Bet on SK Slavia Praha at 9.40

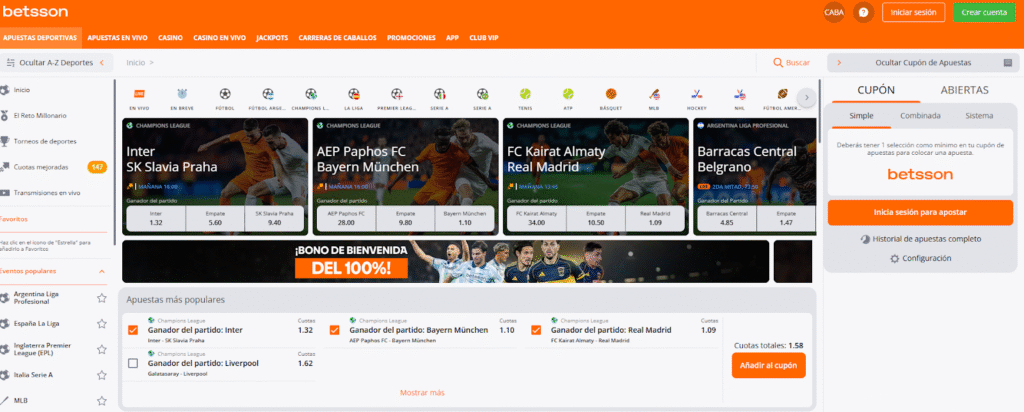click(x=274, y=218)
